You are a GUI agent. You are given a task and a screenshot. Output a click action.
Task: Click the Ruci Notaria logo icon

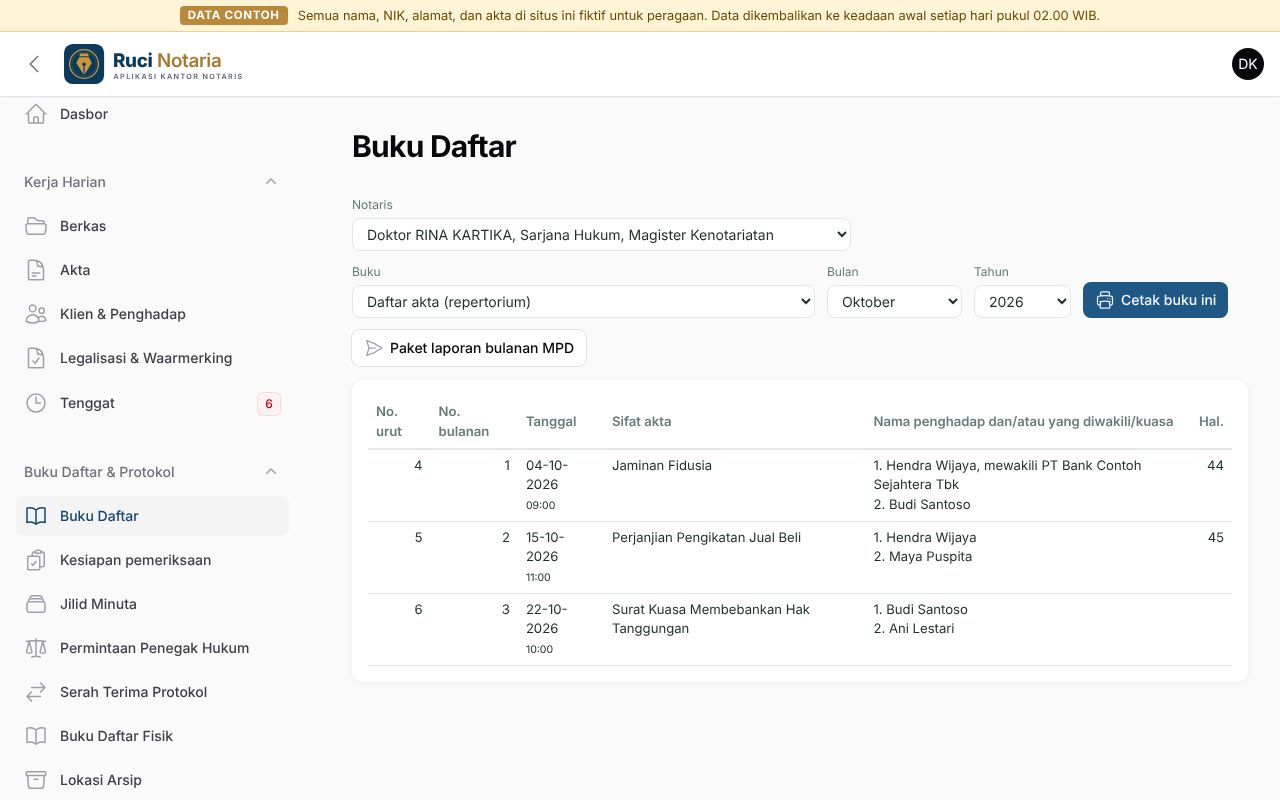click(x=84, y=64)
